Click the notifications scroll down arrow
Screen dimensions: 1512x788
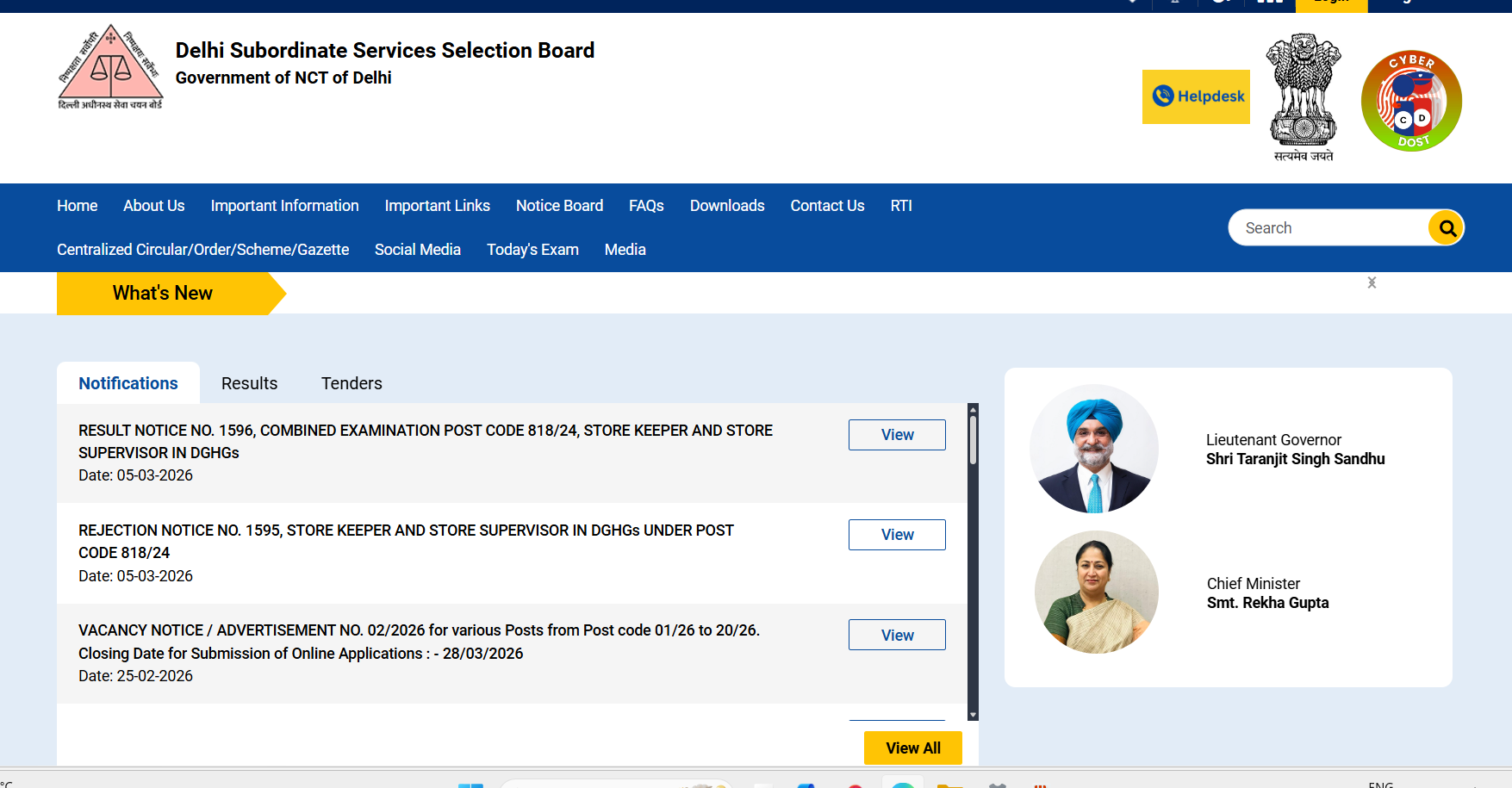coord(973,715)
